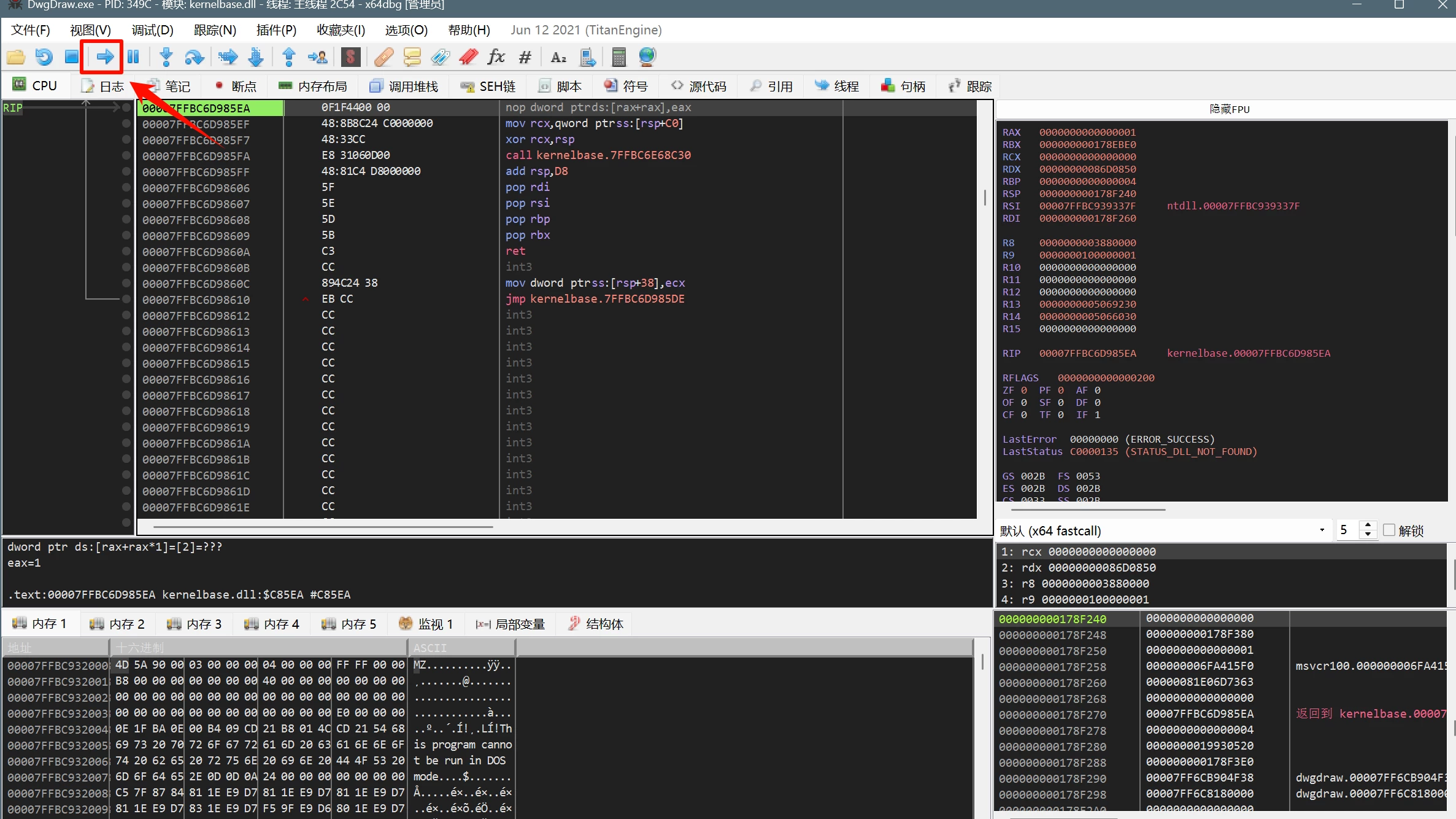Click the fx functions toolbar icon
The image size is (1456, 819).
[x=496, y=57]
